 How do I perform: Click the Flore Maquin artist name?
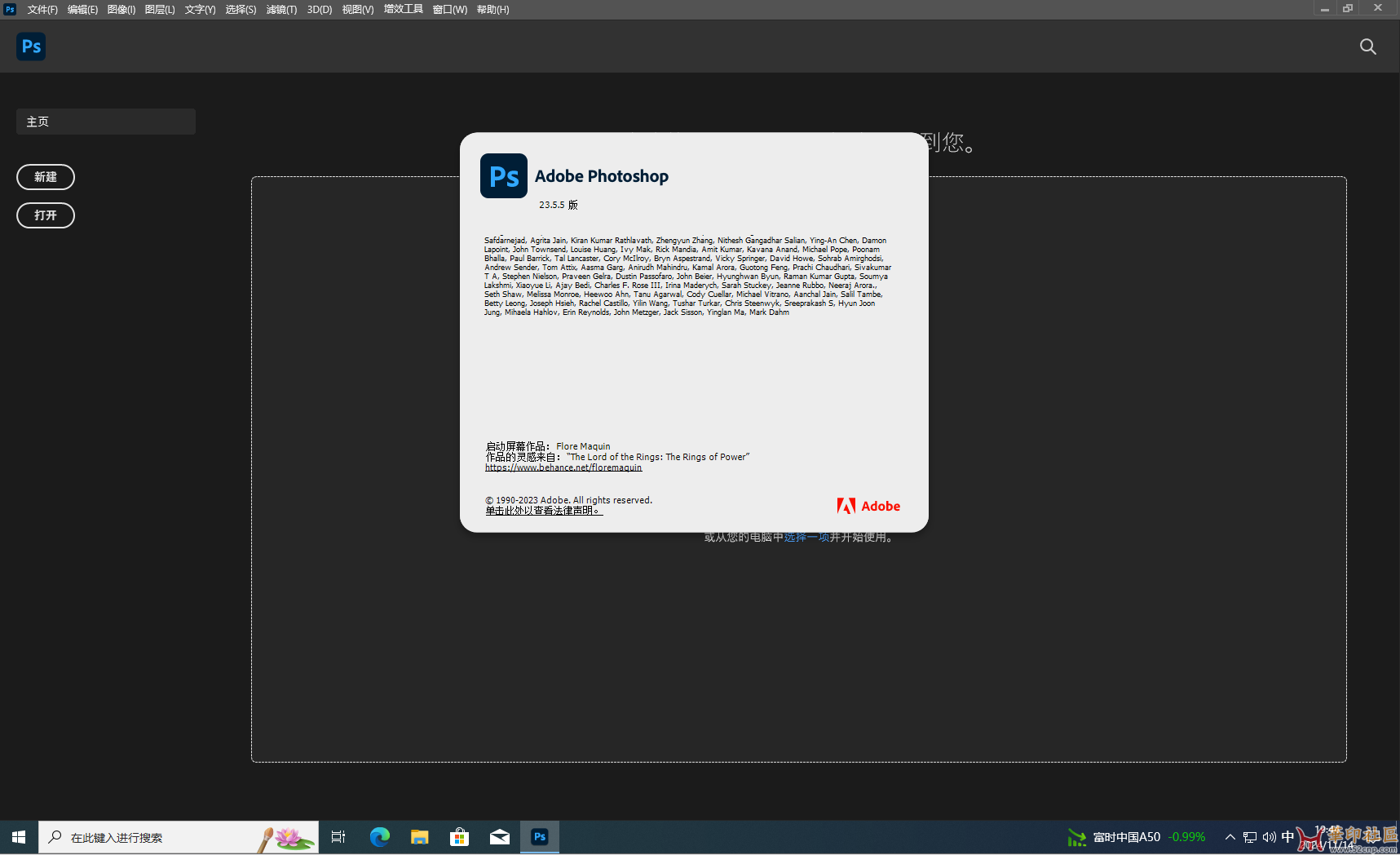583,446
